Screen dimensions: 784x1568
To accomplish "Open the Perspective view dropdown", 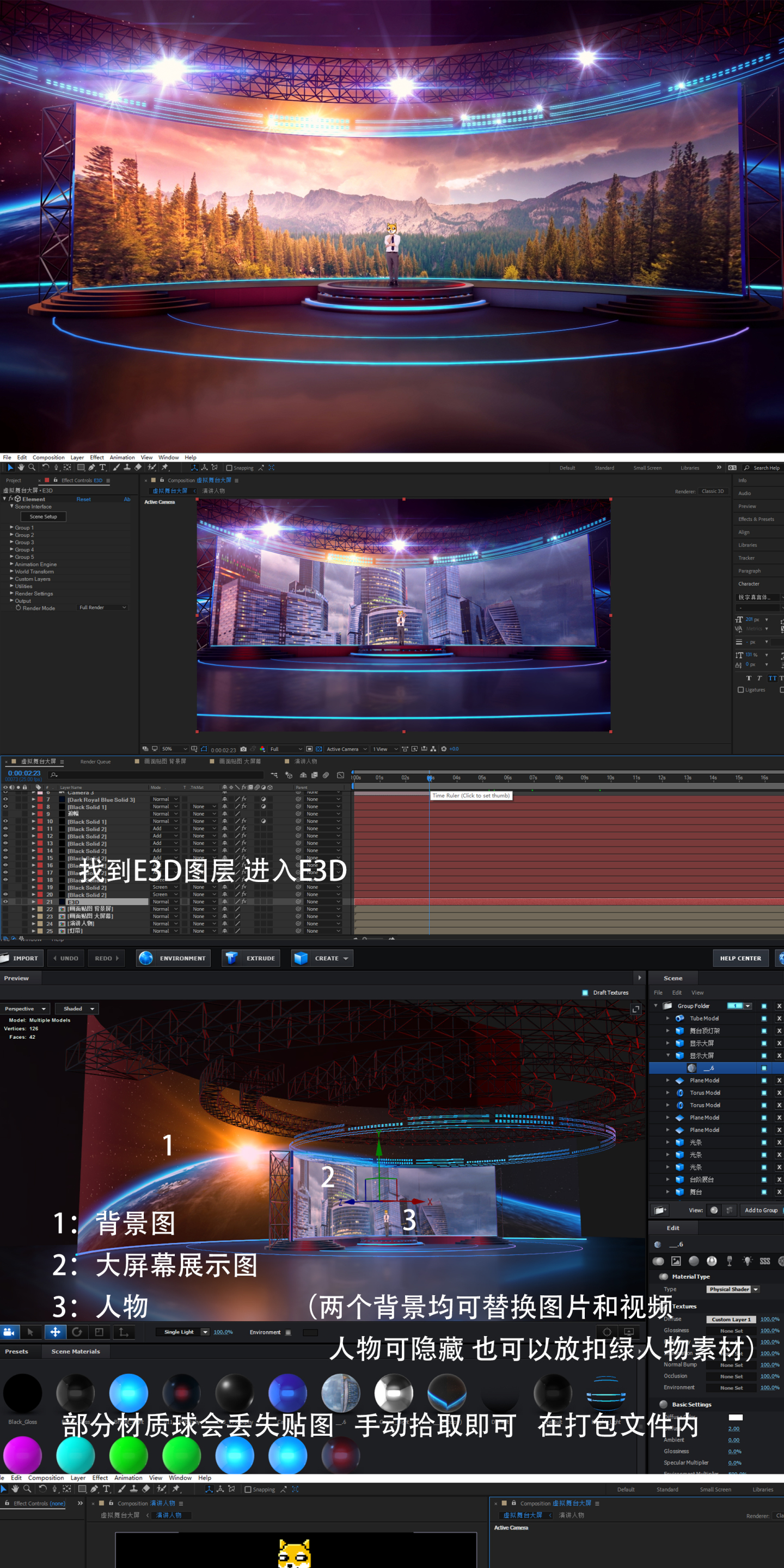I will (x=24, y=1009).
